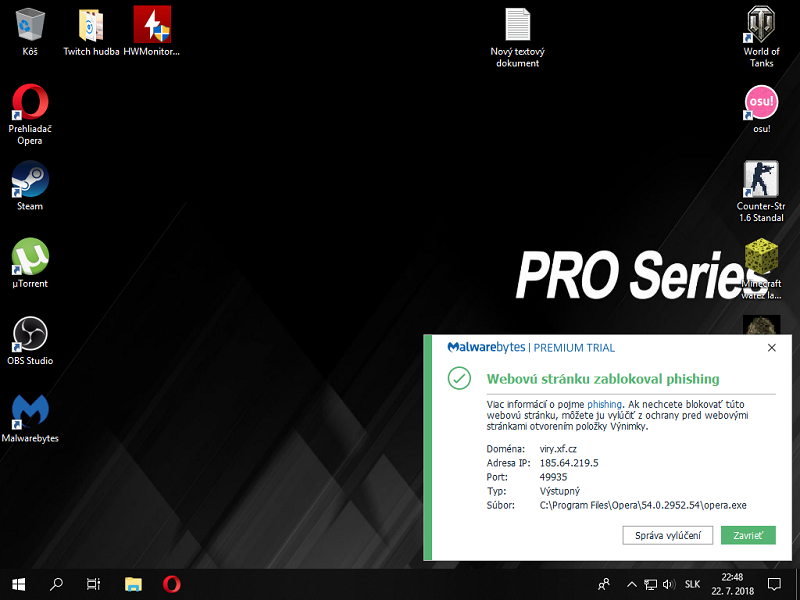Open Task View from taskbar

pyautogui.click(x=93, y=584)
